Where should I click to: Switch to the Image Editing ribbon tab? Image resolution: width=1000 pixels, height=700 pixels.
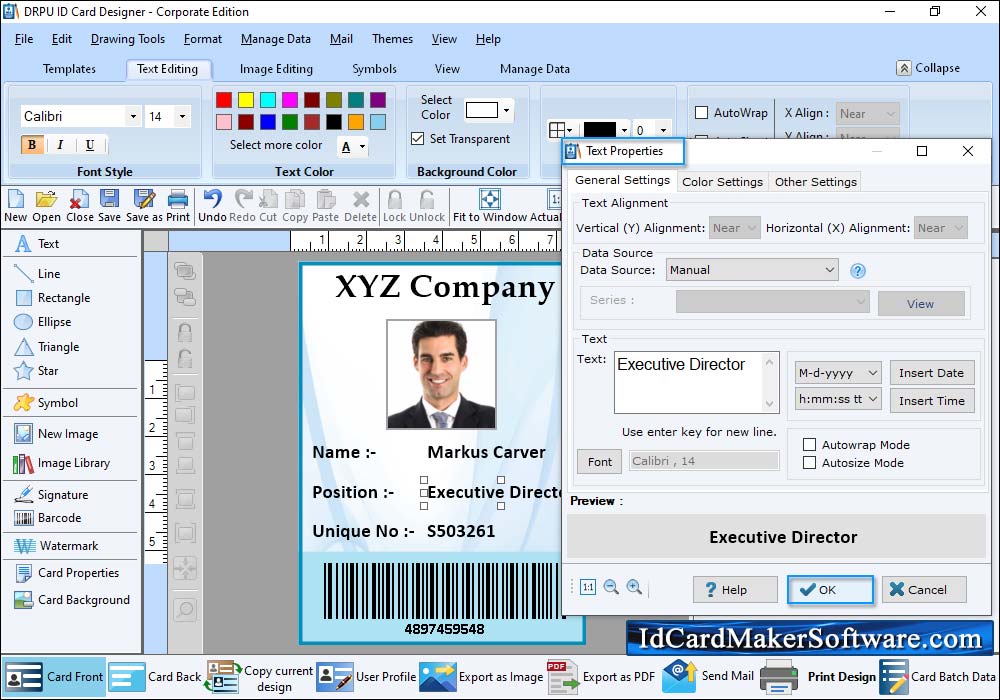(276, 69)
